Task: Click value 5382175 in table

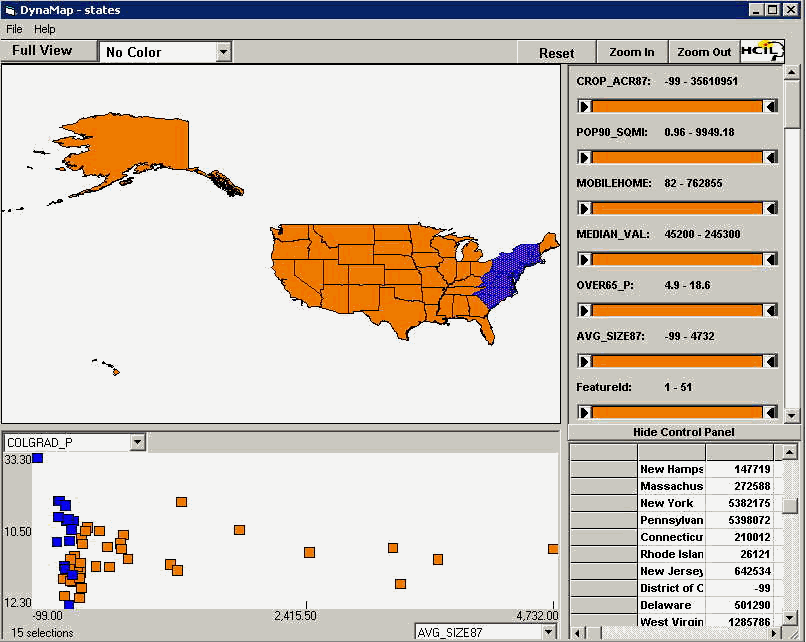Action: [x=749, y=503]
